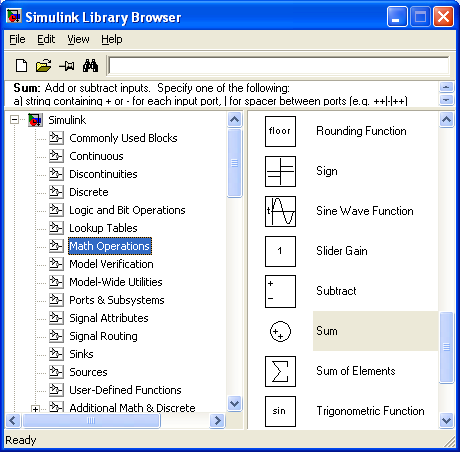Click the Sine Wave Function label
The height and width of the screenshot is (452, 460).
click(365, 211)
